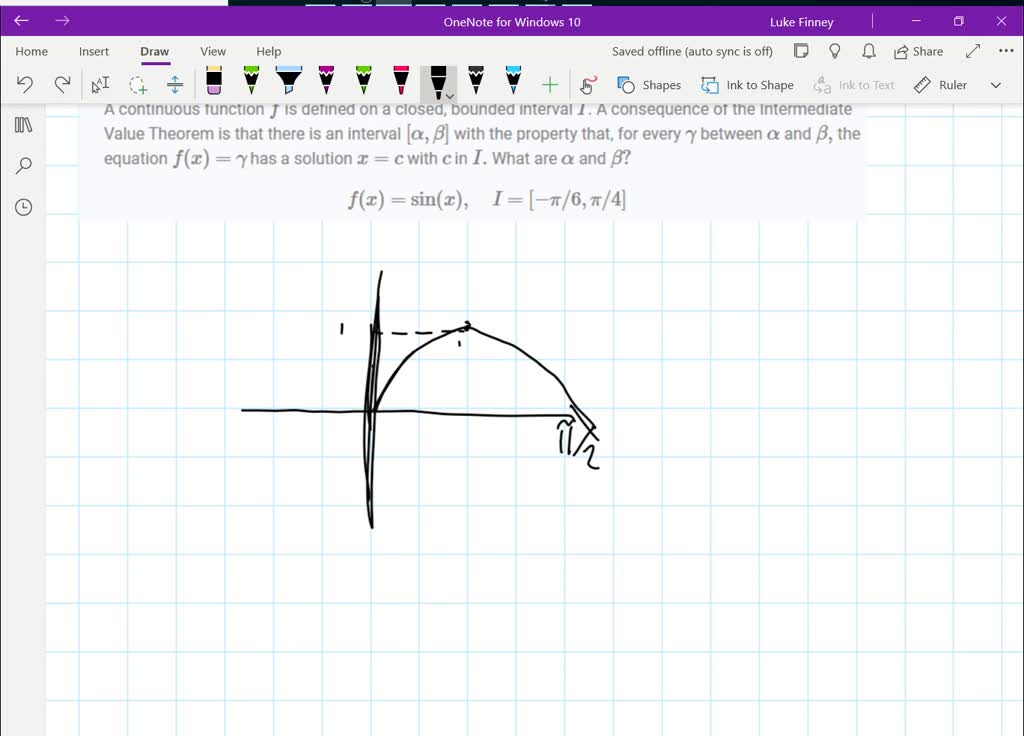Open the Shapes gallery
Image resolution: width=1024 pixels, height=736 pixels.
tap(649, 85)
